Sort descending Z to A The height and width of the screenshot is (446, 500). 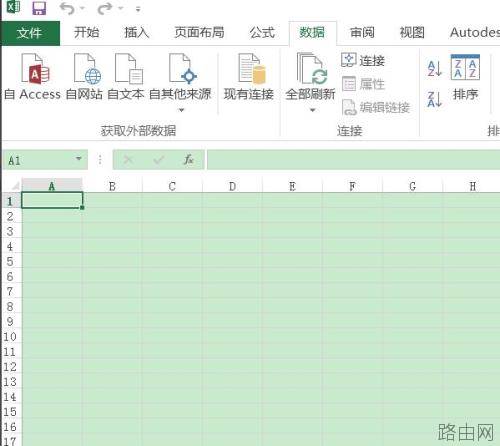[435, 99]
